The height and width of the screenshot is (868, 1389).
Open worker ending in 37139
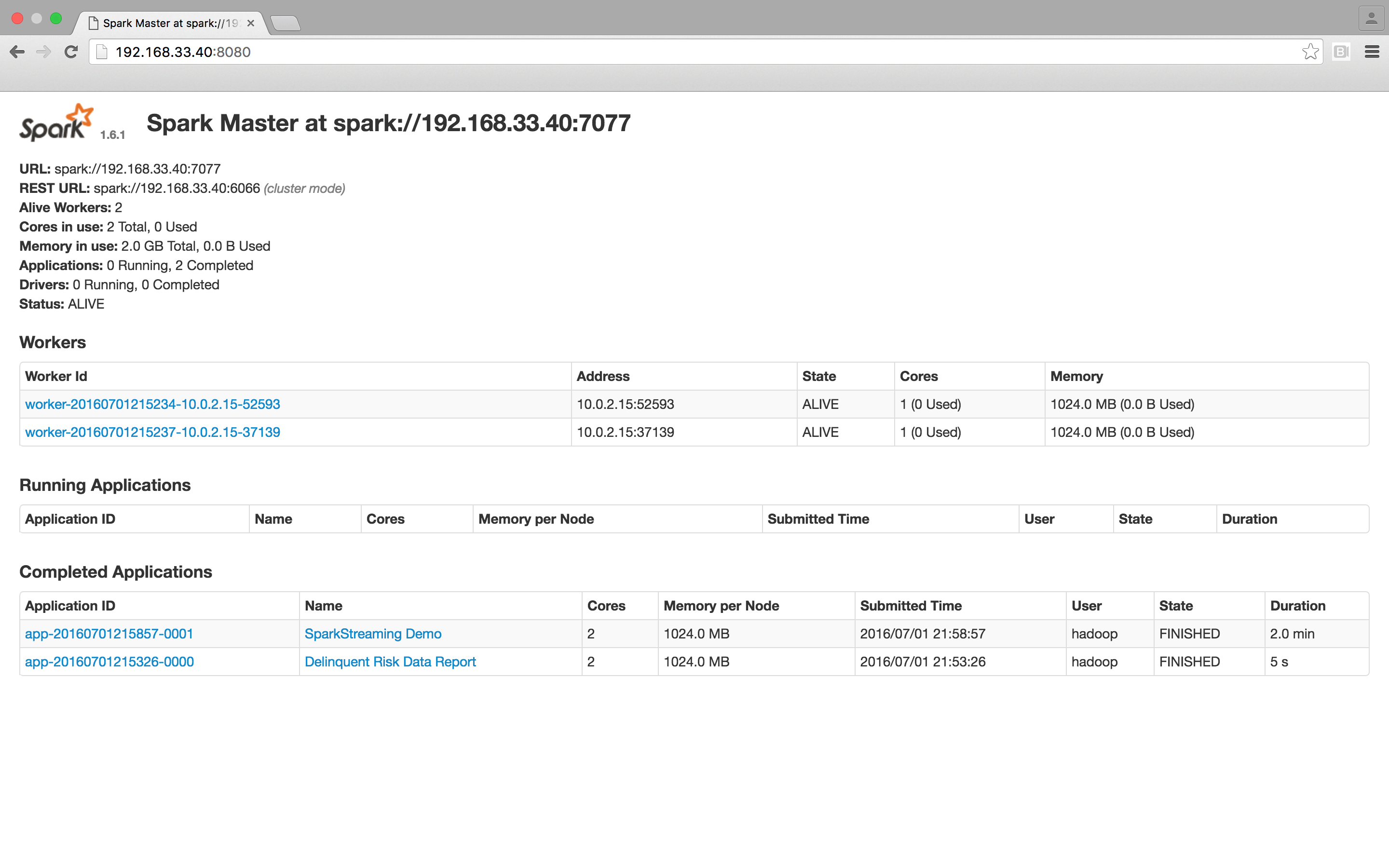153,432
